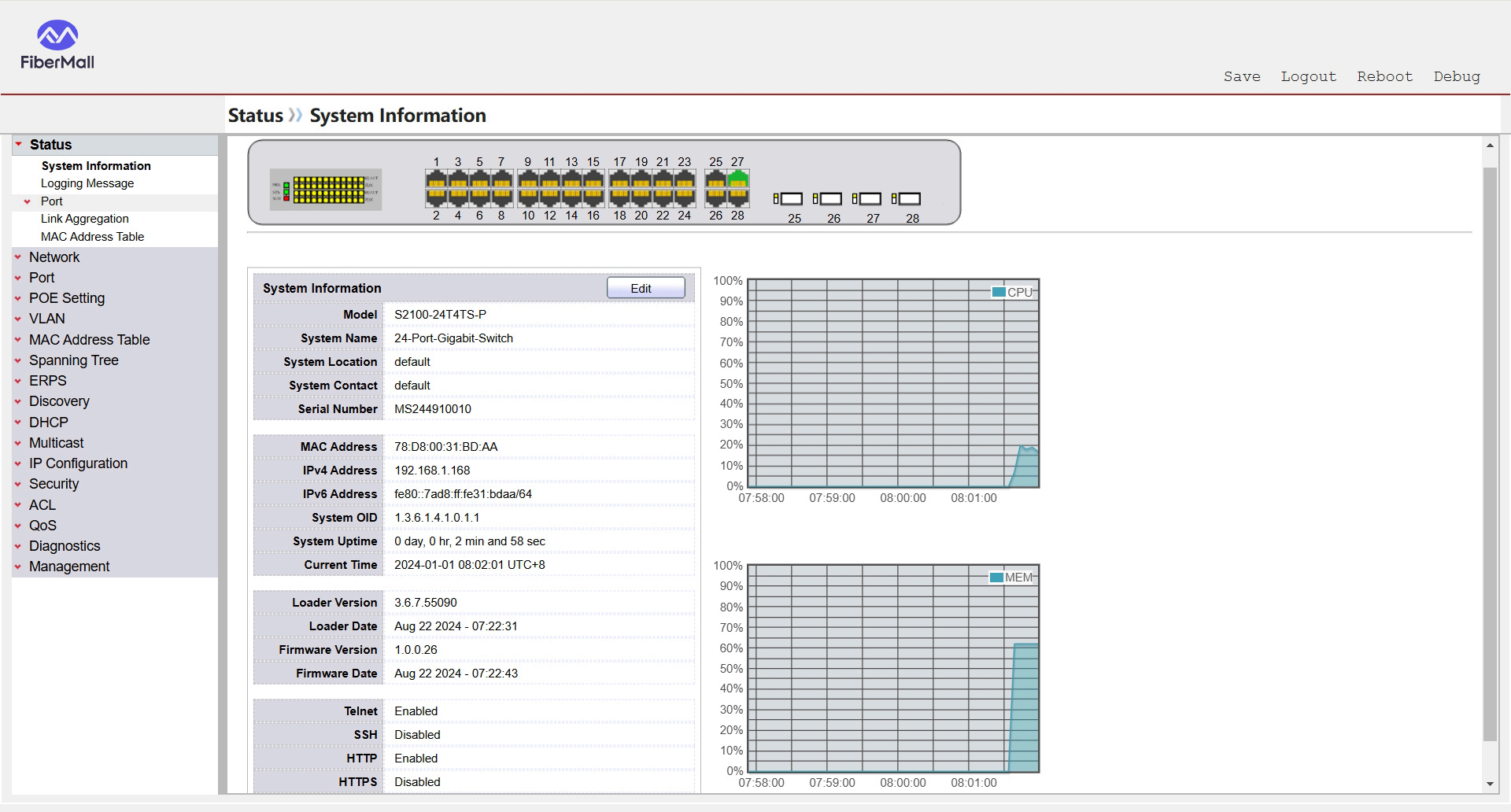Click the Save link in the header
This screenshot has height=812, width=1511.
[1242, 76]
